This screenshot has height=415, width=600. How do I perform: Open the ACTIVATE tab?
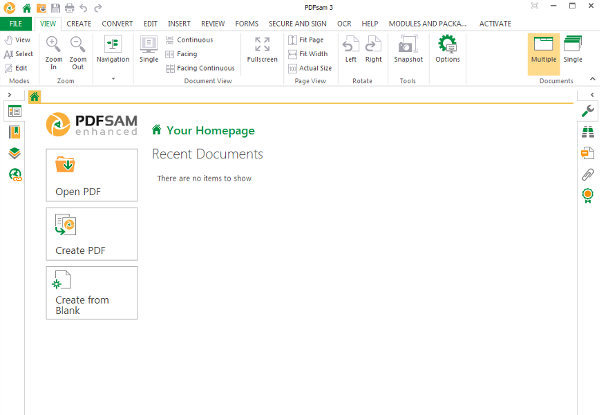(x=495, y=24)
